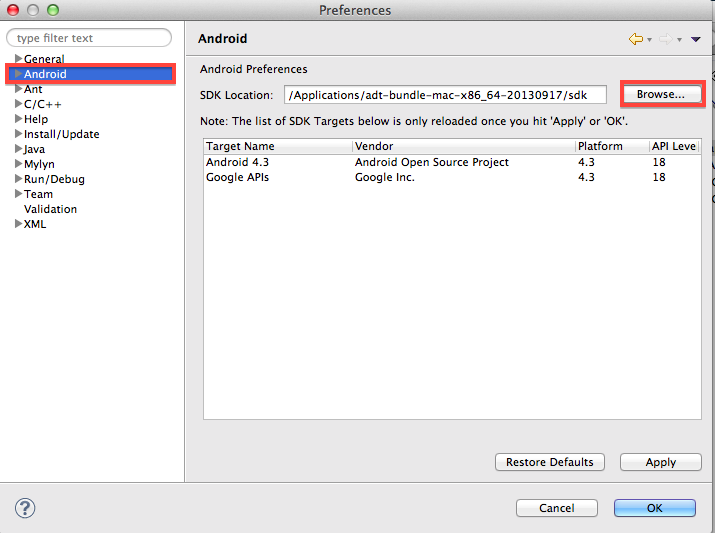The width and height of the screenshot is (715, 533).
Task: Minimize the Preferences window
Action: pyautogui.click(x=33, y=10)
